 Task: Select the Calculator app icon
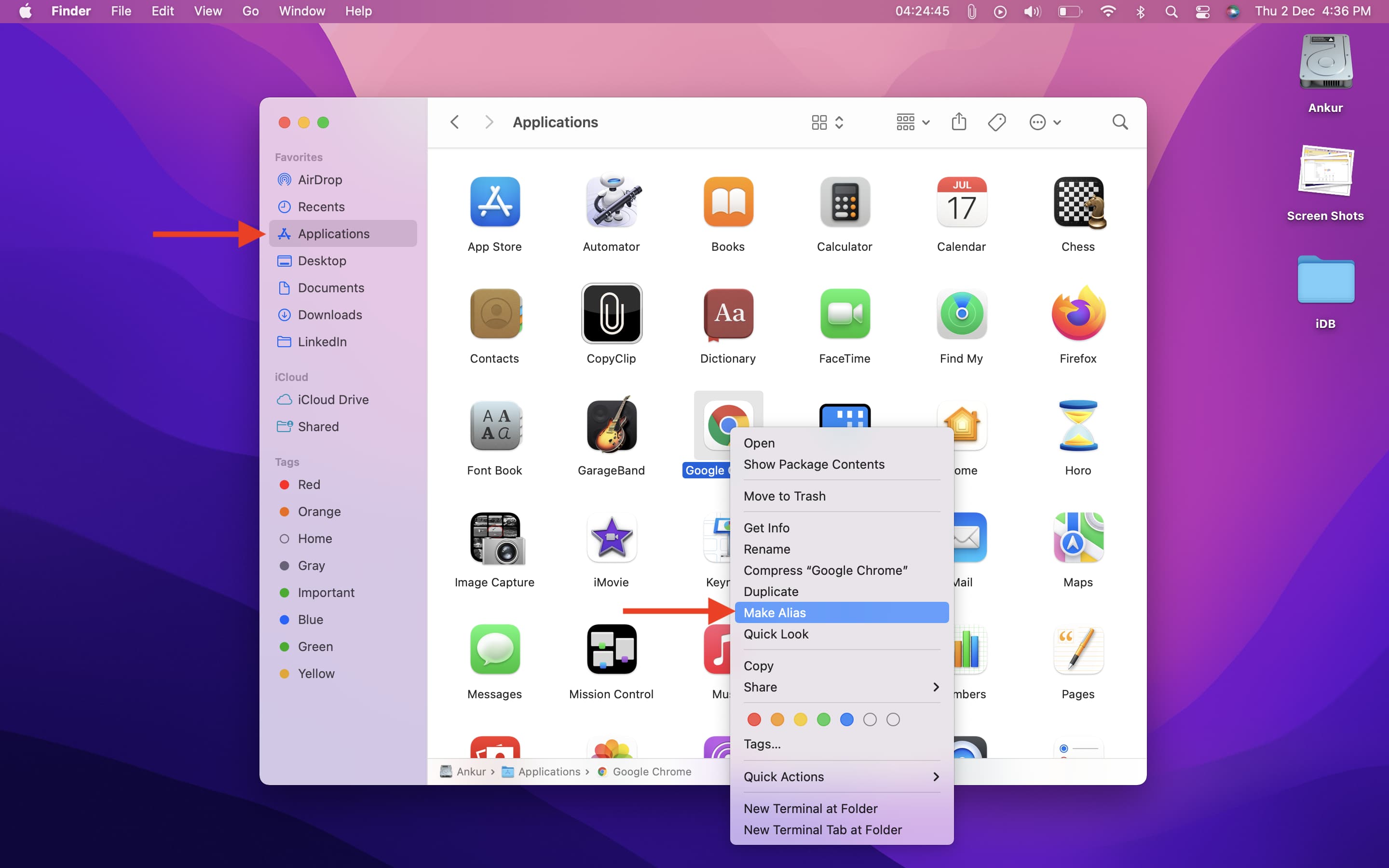pos(845,202)
